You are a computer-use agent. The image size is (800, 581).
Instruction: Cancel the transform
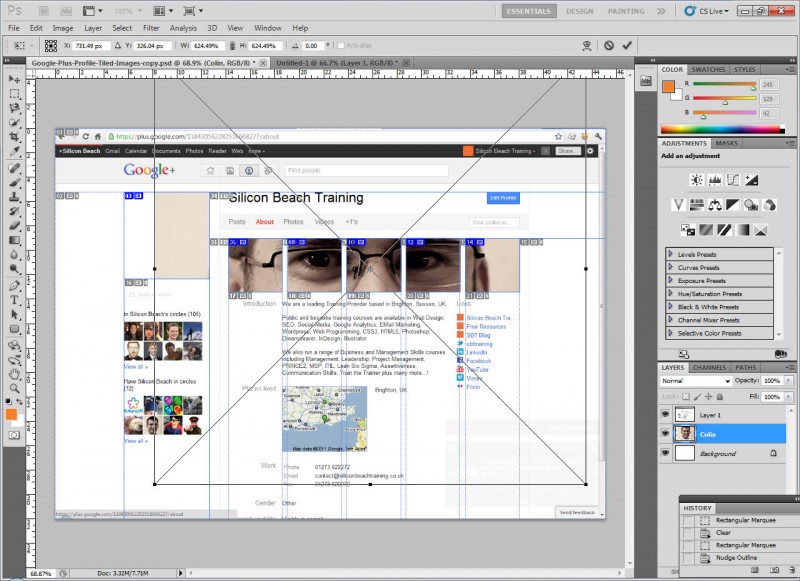tap(609, 45)
